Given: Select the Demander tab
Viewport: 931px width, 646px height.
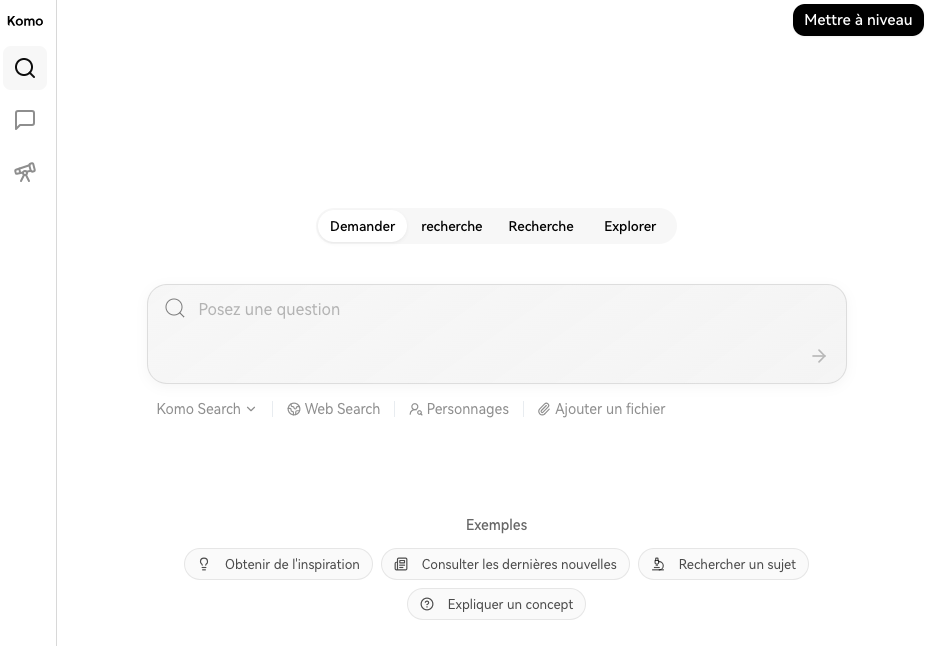Looking at the screenshot, I should [x=362, y=226].
